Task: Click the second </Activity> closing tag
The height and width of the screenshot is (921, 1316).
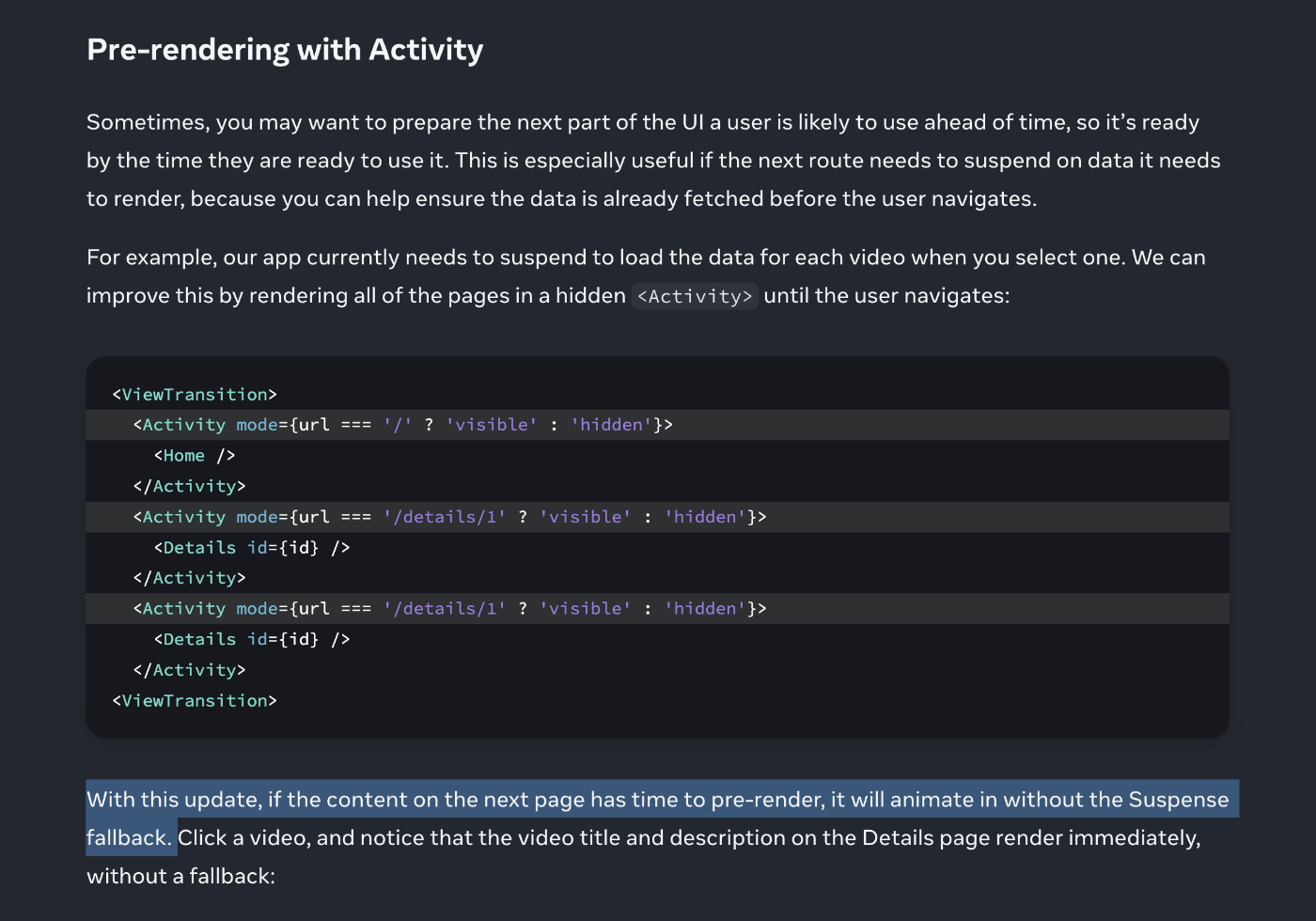Action: point(192,577)
